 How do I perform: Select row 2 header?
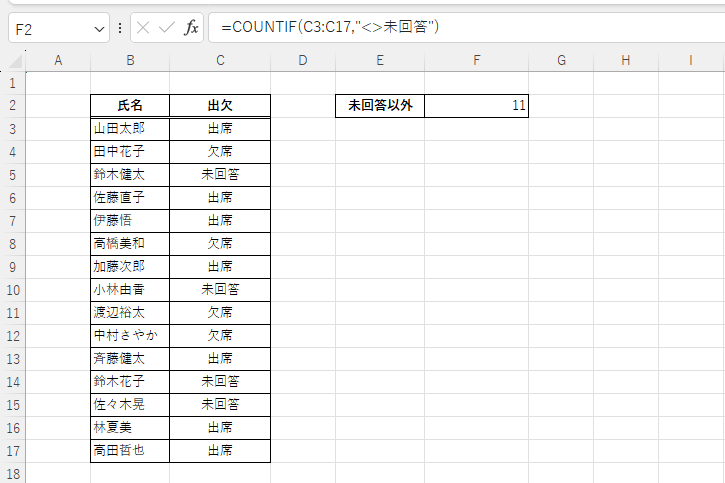click(x=12, y=106)
